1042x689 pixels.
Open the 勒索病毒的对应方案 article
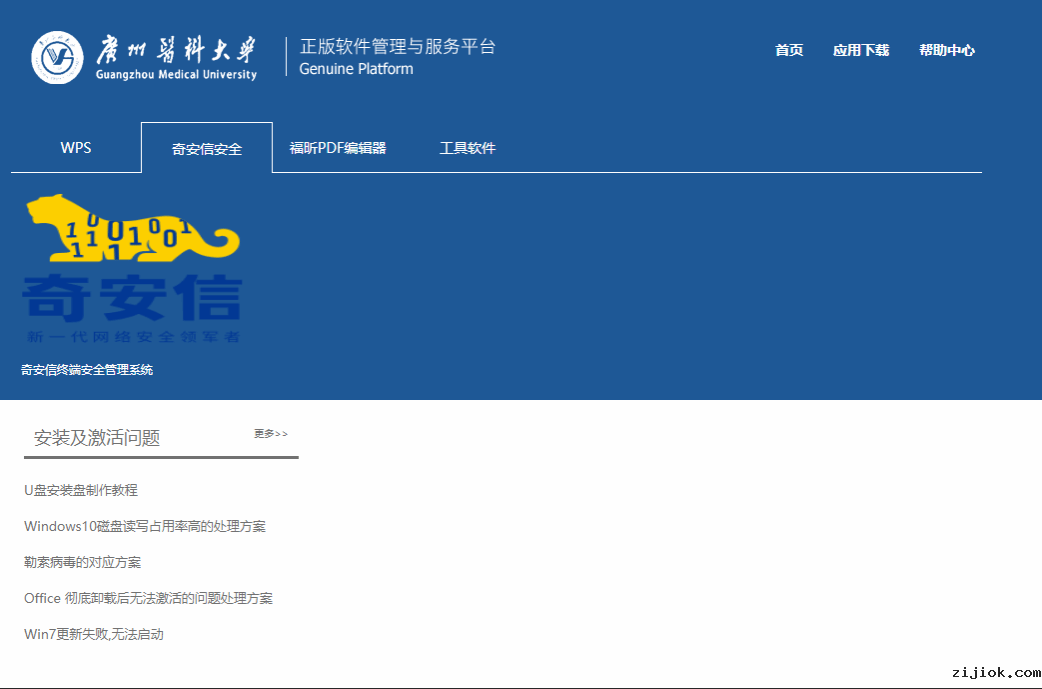82,562
